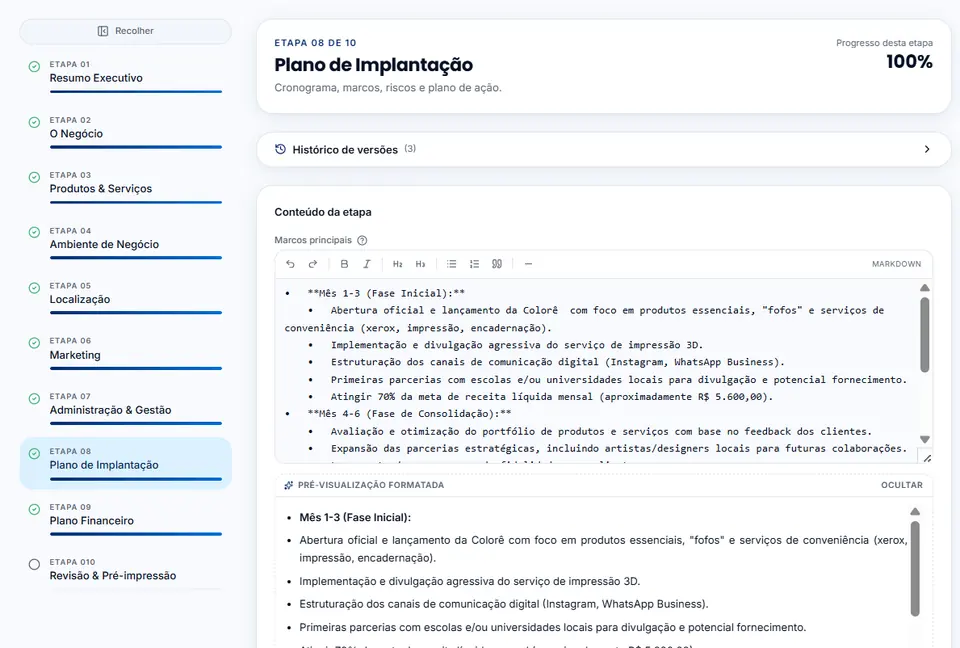Click check icon beside O Negócio

tap(34, 122)
